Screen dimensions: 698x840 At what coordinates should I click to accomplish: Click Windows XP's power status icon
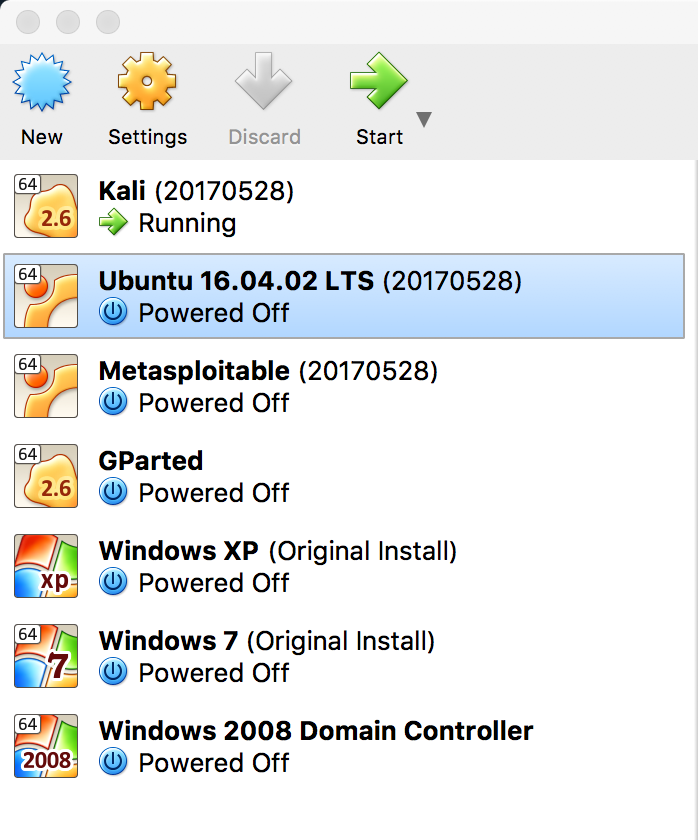click(x=113, y=582)
